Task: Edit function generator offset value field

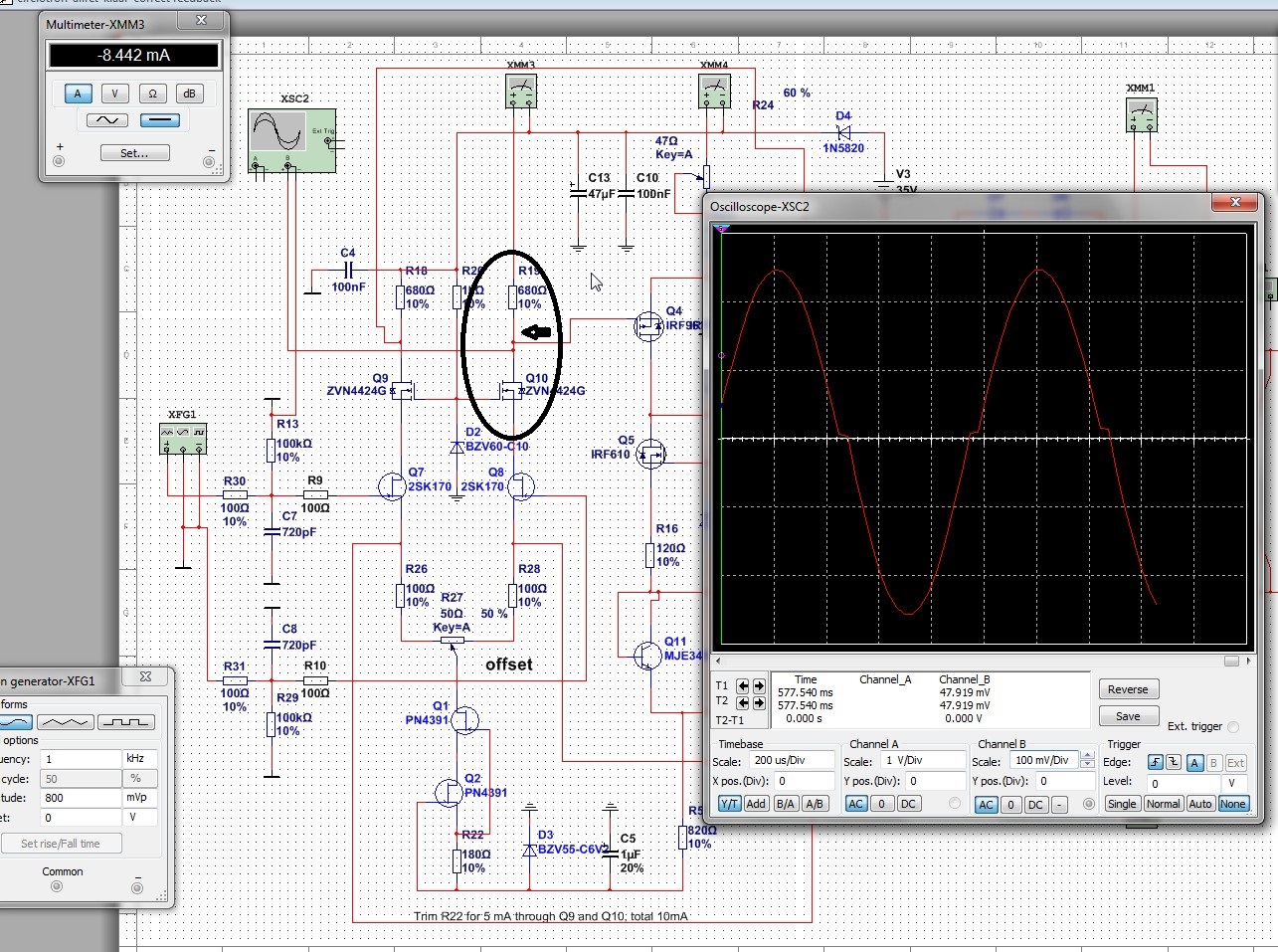Action: (79, 818)
